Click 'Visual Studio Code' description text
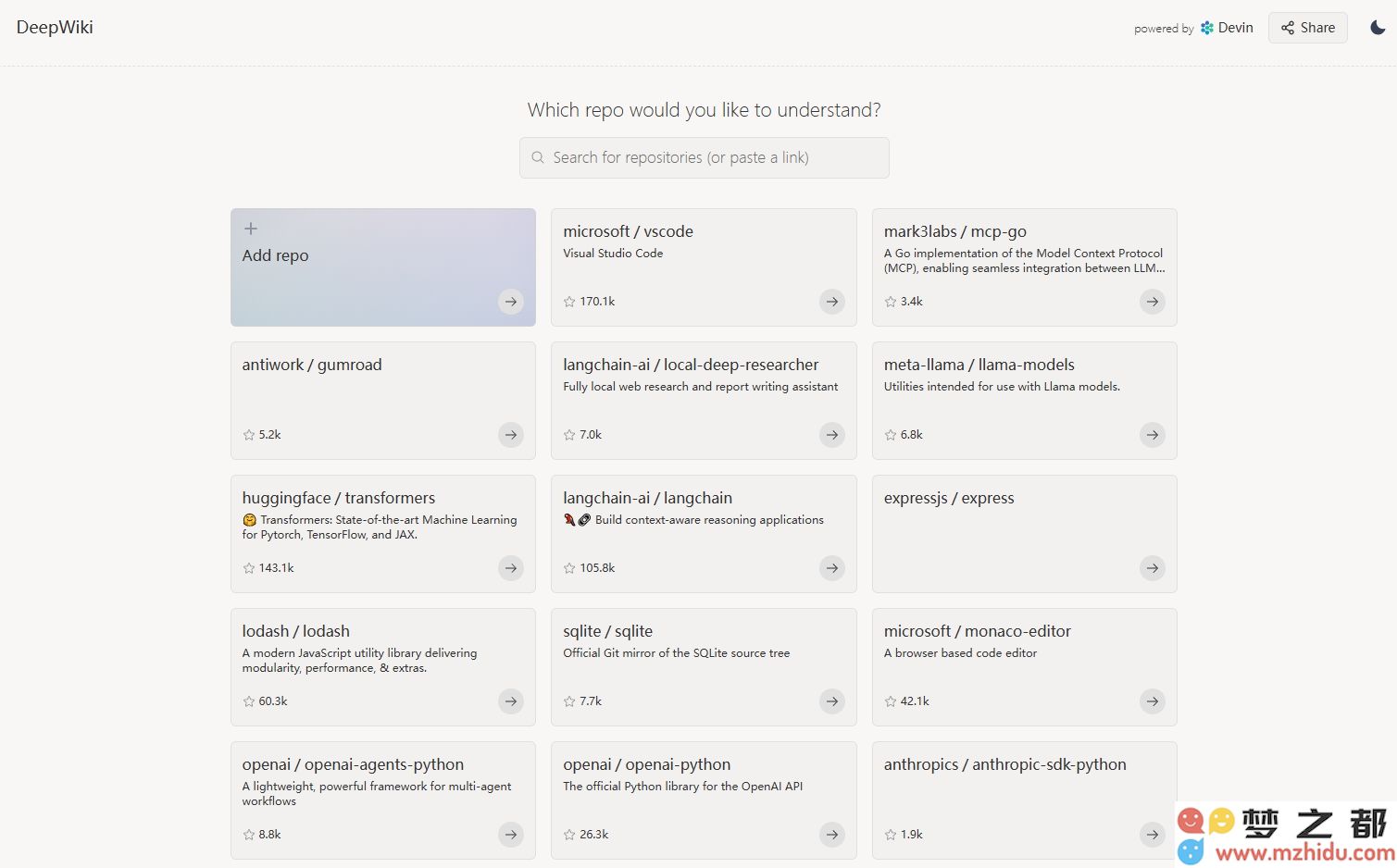 [613, 254]
